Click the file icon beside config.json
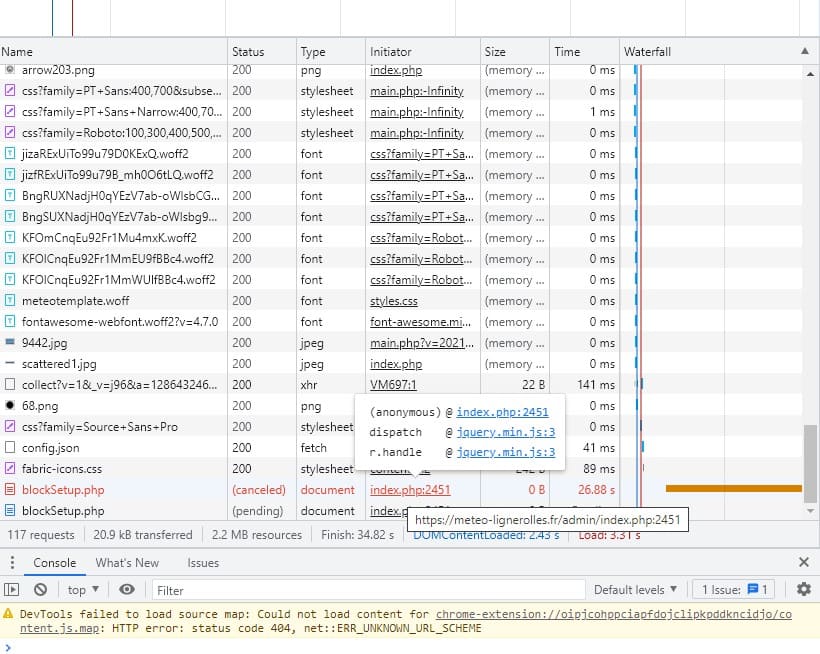The height and width of the screenshot is (654, 820). [x=10, y=448]
